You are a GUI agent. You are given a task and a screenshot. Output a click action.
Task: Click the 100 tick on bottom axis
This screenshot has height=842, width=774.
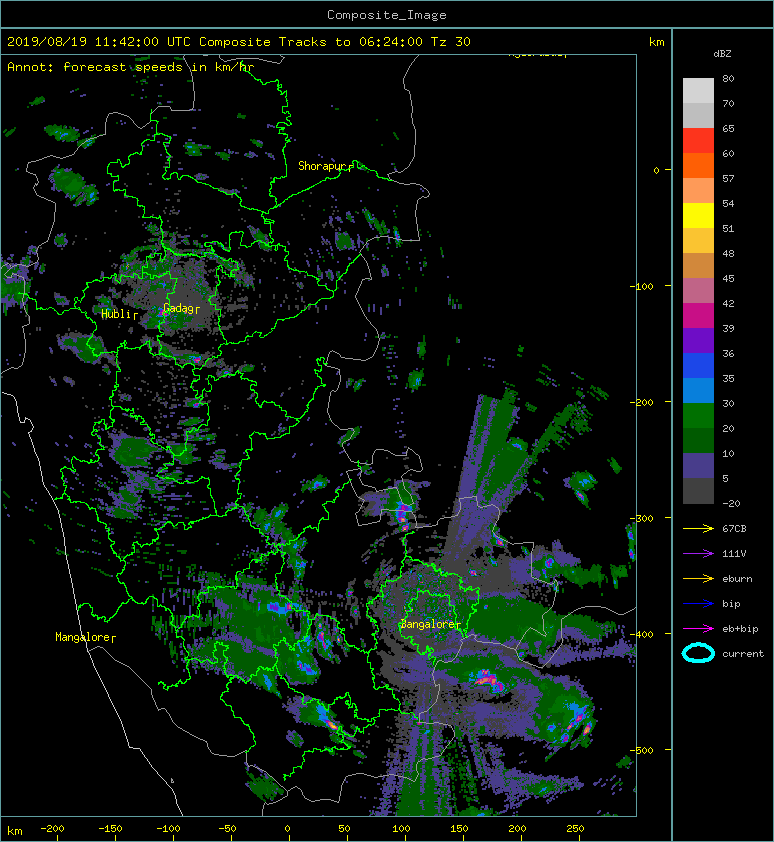click(x=401, y=829)
